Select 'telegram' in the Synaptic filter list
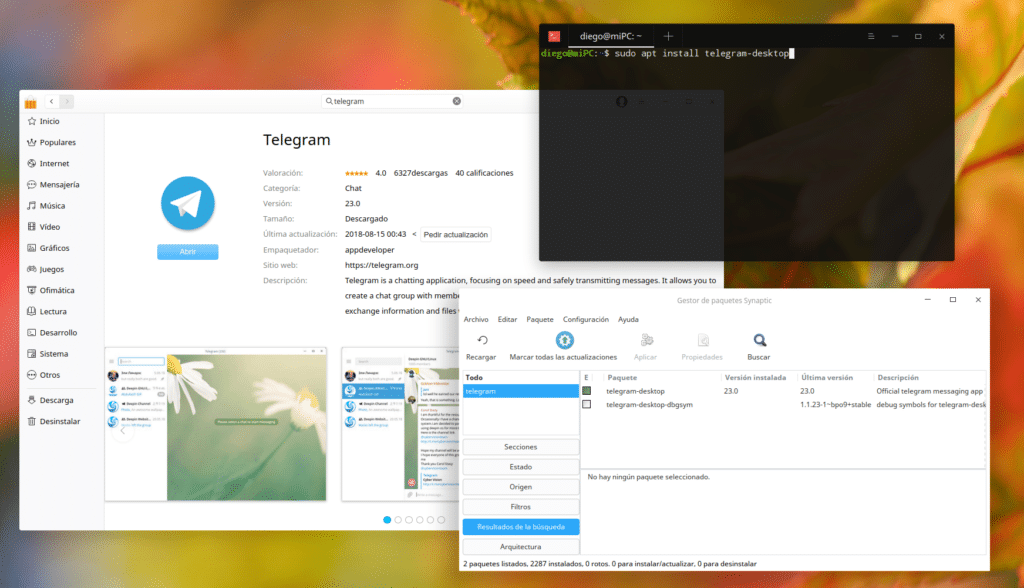This screenshot has width=1024, height=588. tap(520, 391)
